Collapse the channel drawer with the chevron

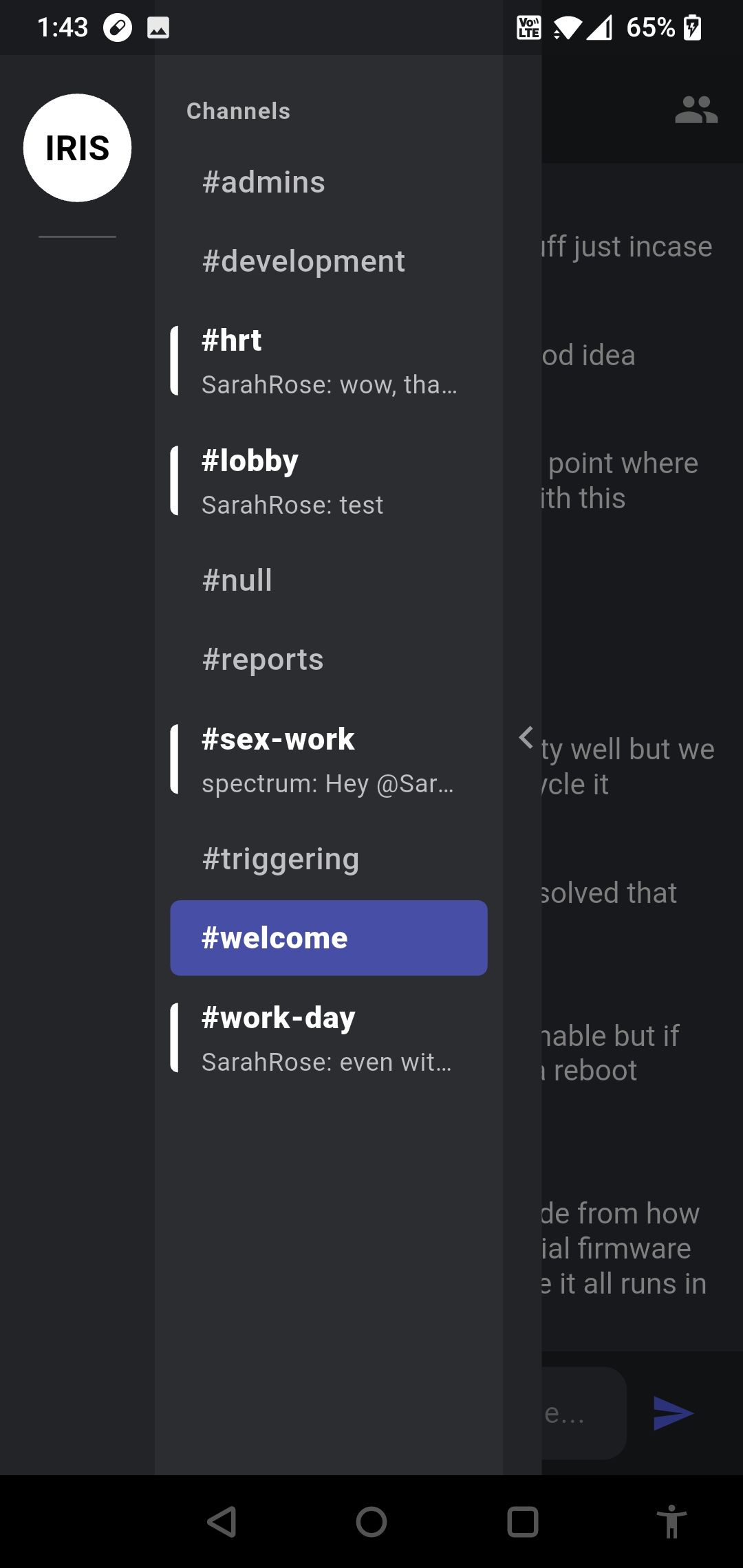pos(526,737)
